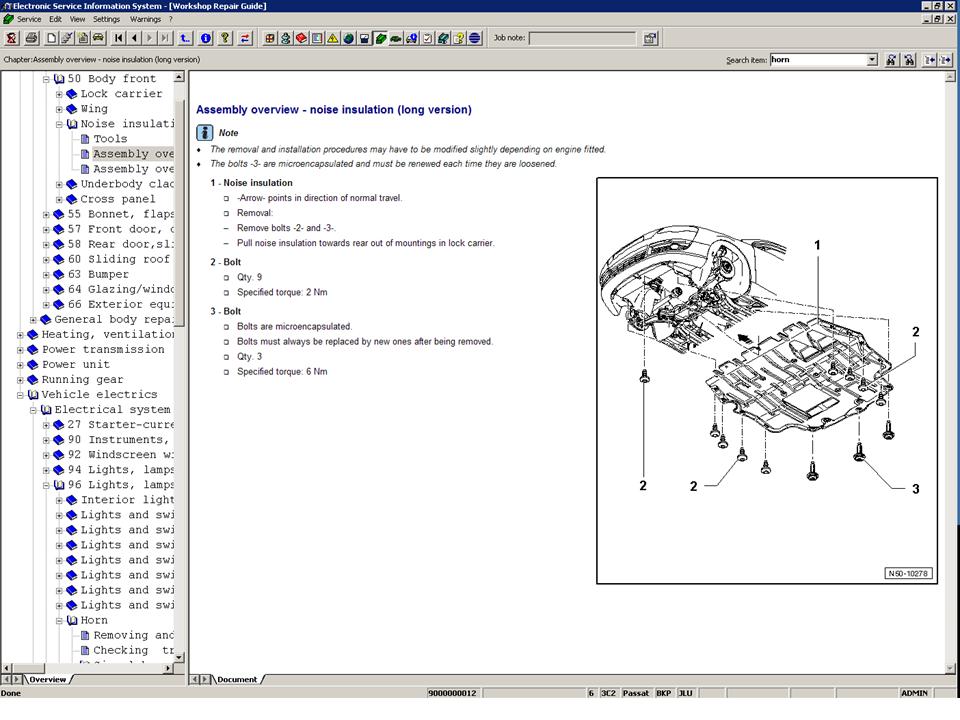Click the red-blue swap arrows icon
The height and width of the screenshot is (720, 960).
click(245, 38)
